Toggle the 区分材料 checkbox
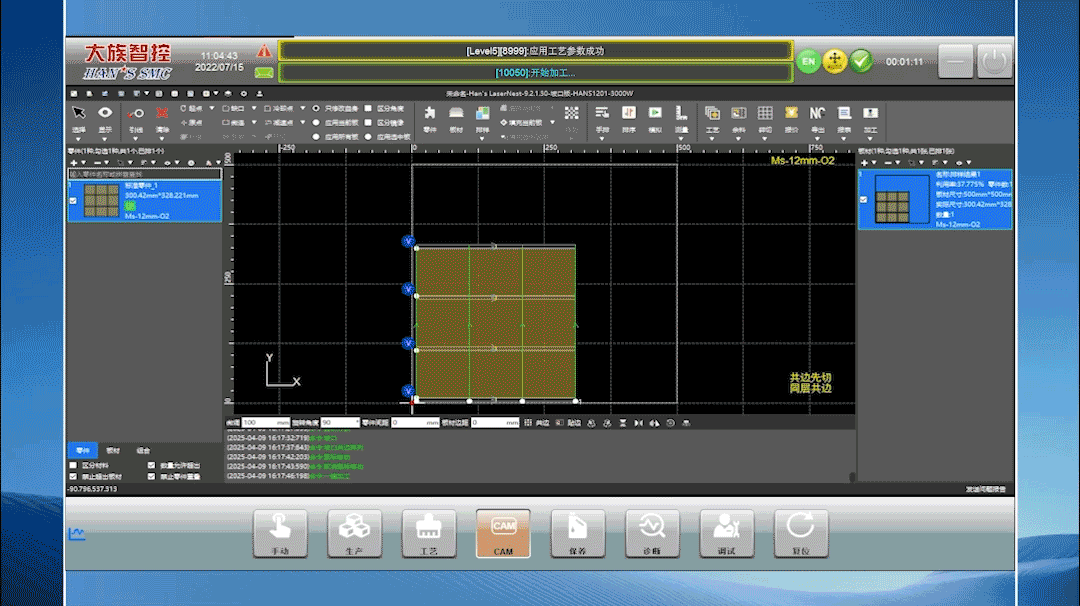Image resolution: width=1080 pixels, height=606 pixels. [73, 465]
